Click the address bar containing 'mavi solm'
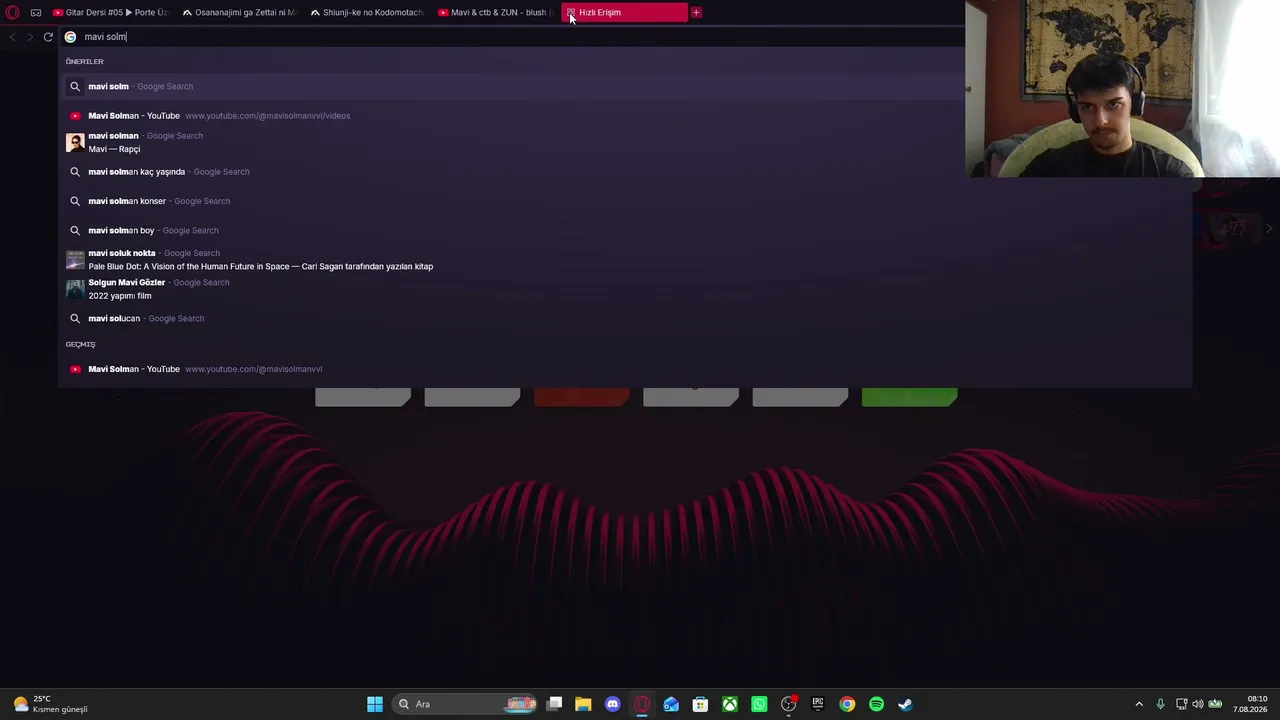This screenshot has width=1280, height=720. pyautogui.click(x=510, y=37)
